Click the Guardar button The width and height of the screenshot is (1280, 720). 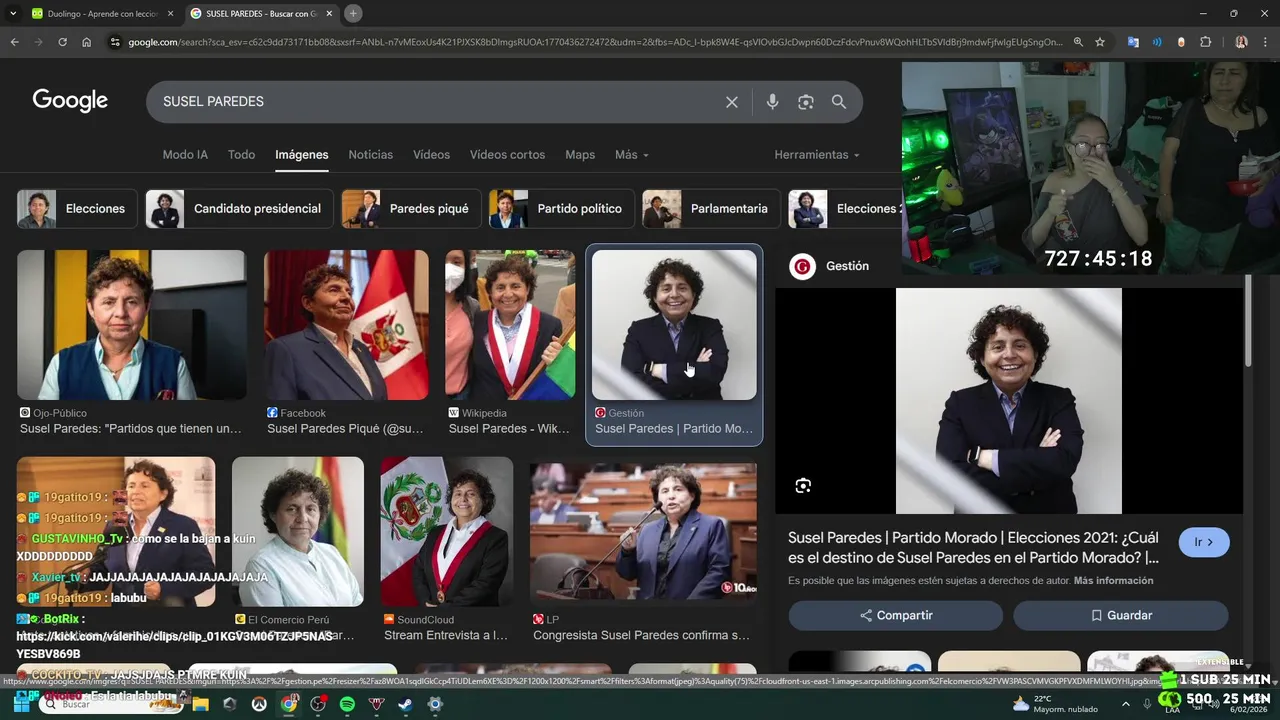click(x=1120, y=615)
